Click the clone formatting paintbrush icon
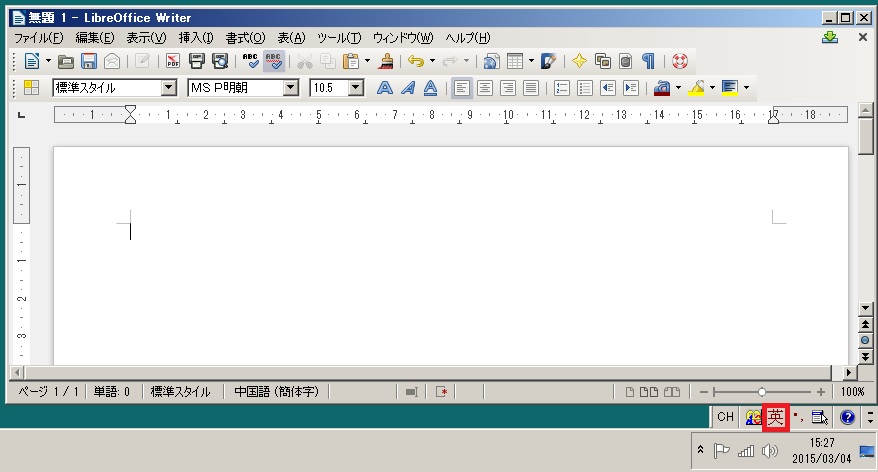 click(x=385, y=61)
